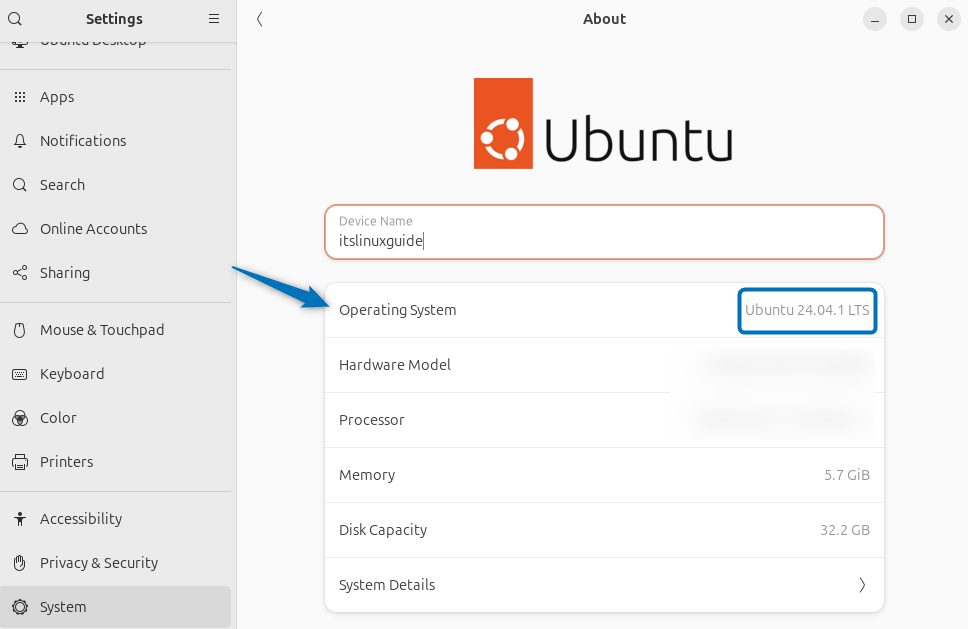
Task: Click the Ubuntu logo image
Action: (x=604, y=123)
